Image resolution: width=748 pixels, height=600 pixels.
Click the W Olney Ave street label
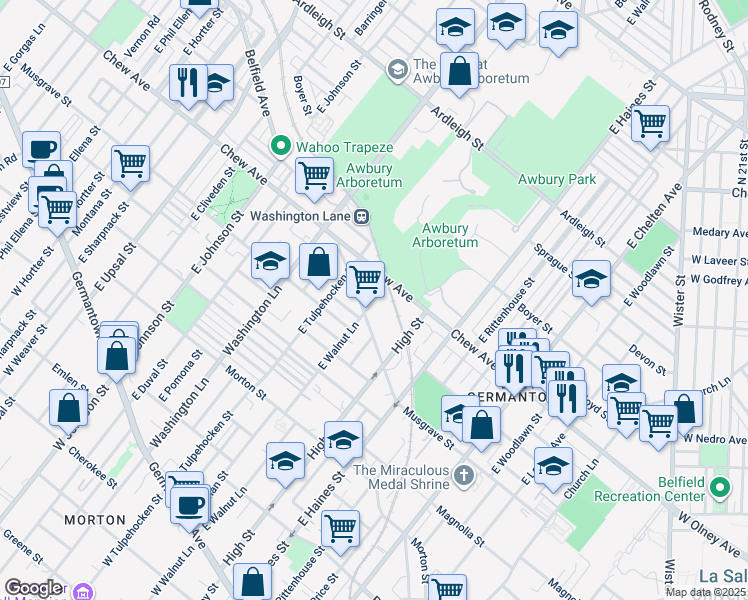pos(708,533)
